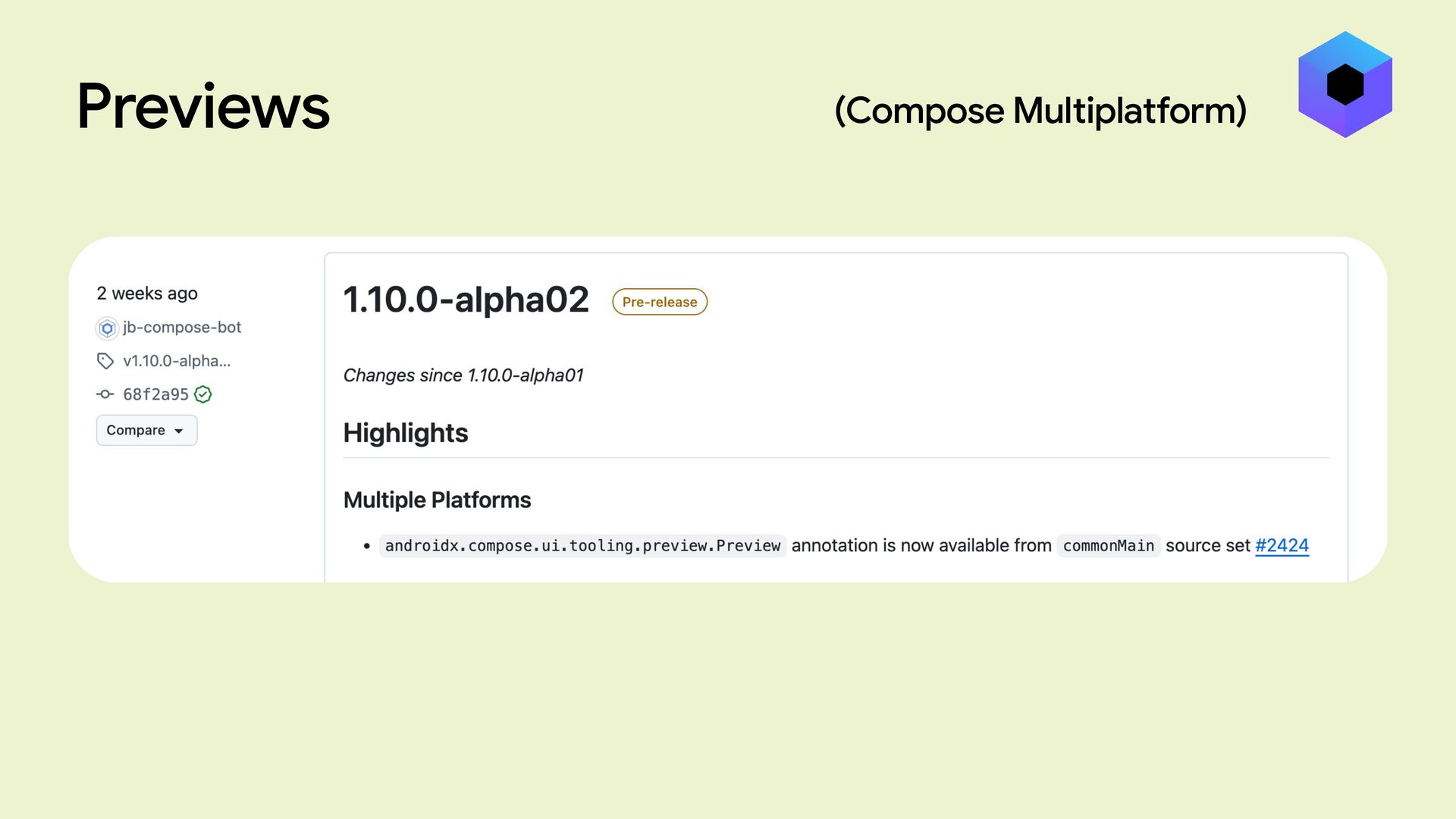This screenshot has width=1456, height=819.
Task: Click the tag icon beside v1.10.0-alpha
Action: pyautogui.click(x=105, y=361)
